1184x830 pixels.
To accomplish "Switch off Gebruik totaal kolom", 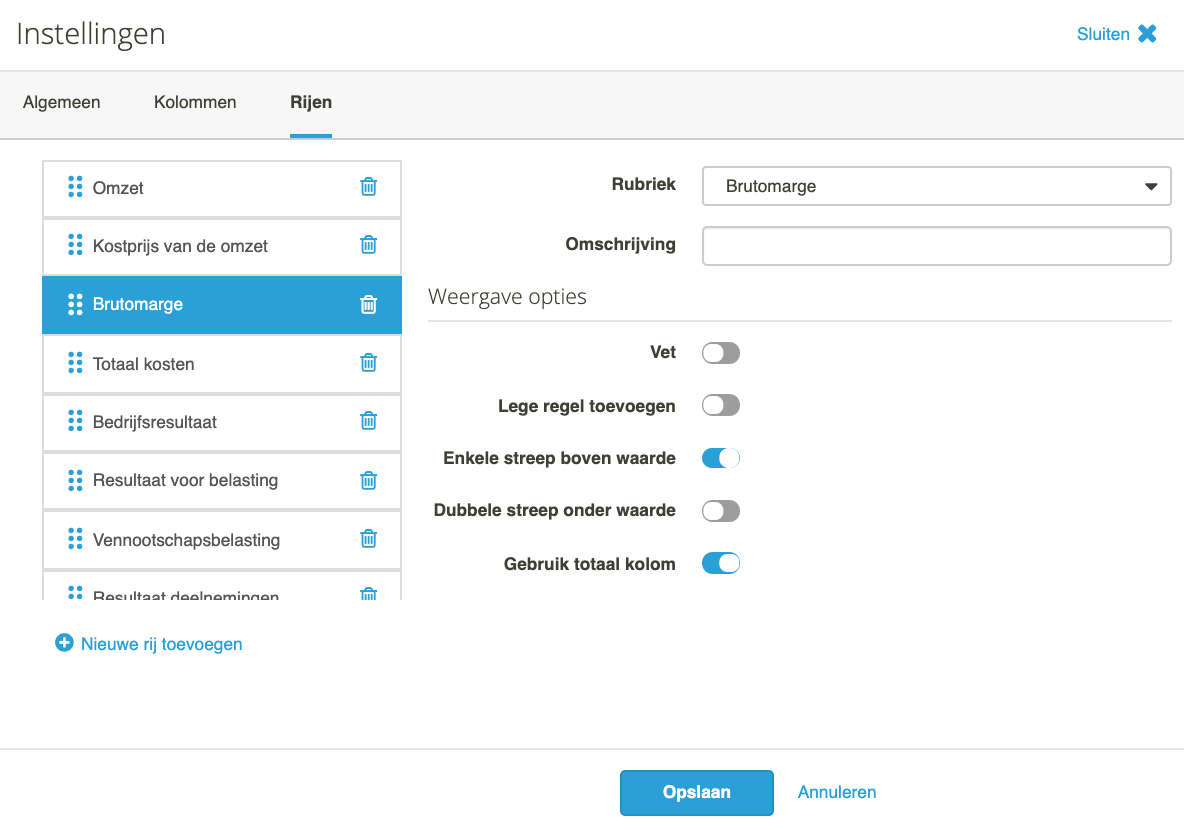I will click(x=720, y=563).
